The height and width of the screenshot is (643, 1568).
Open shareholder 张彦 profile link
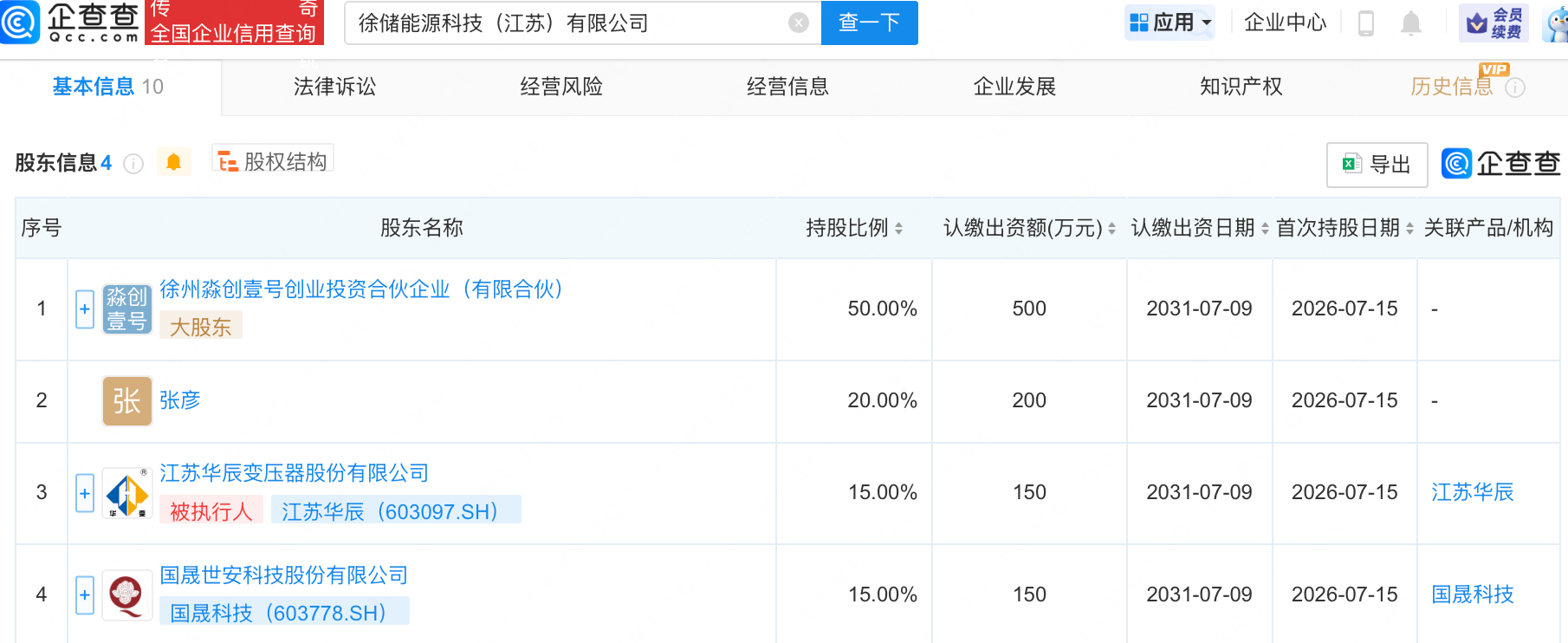pyautogui.click(x=180, y=400)
